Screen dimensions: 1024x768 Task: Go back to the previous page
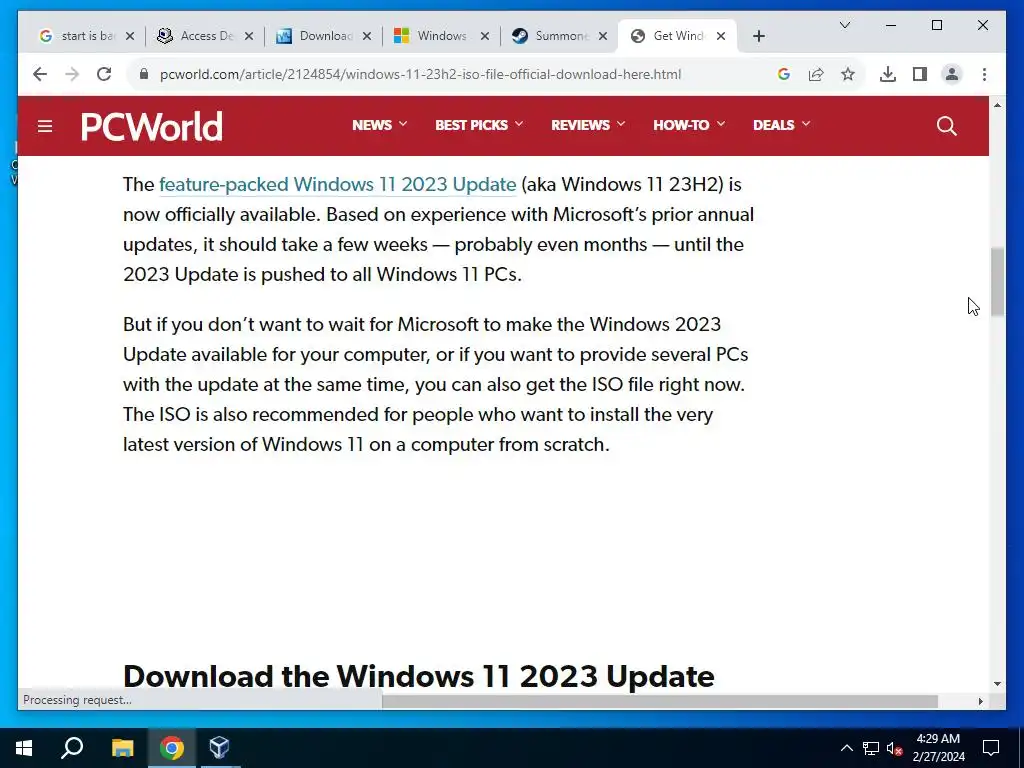click(40, 74)
